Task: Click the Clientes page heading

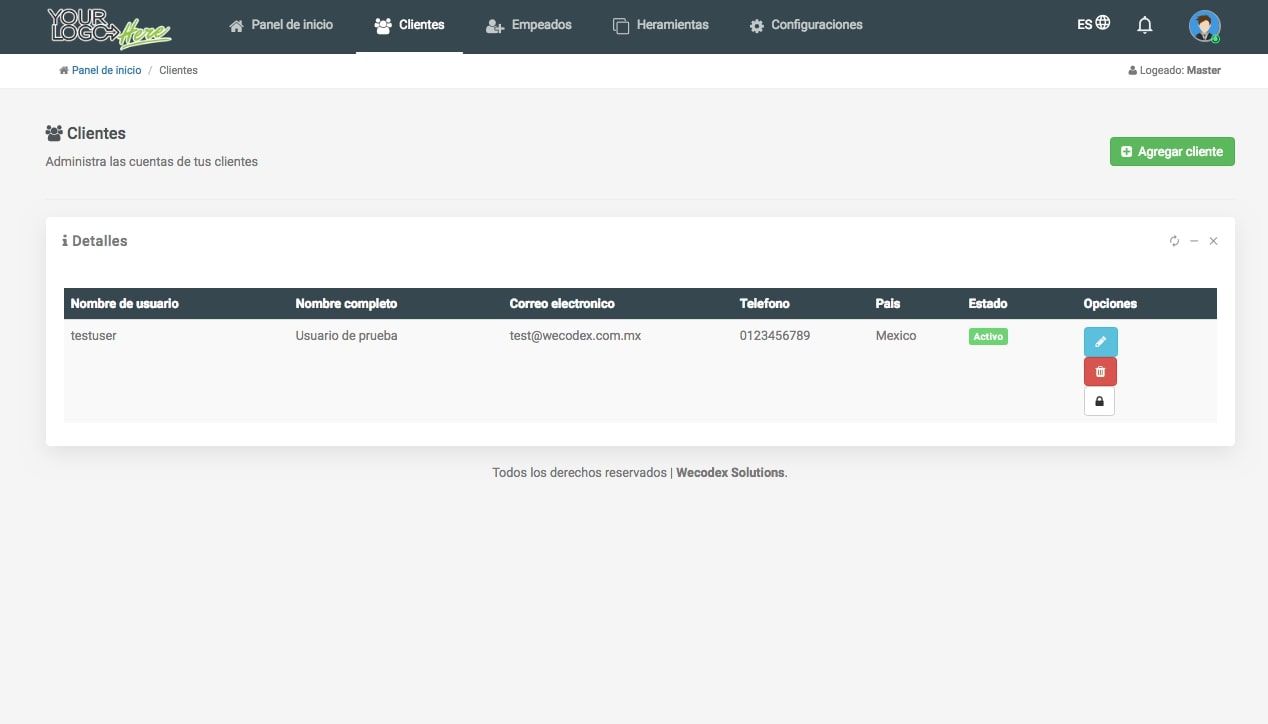Action: click(86, 133)
